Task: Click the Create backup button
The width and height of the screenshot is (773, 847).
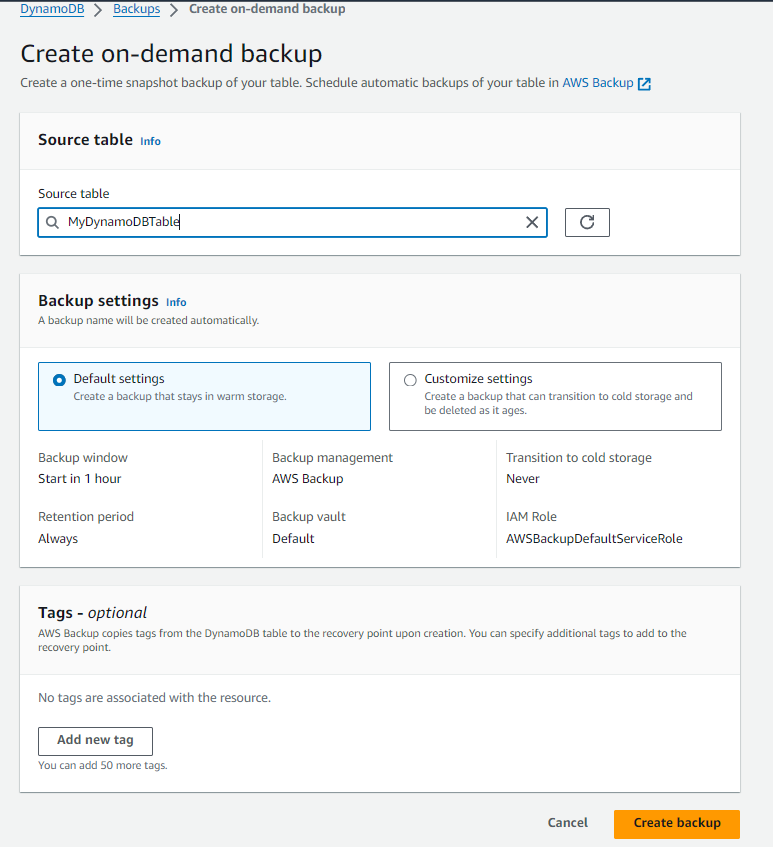Action: (676, 823)
